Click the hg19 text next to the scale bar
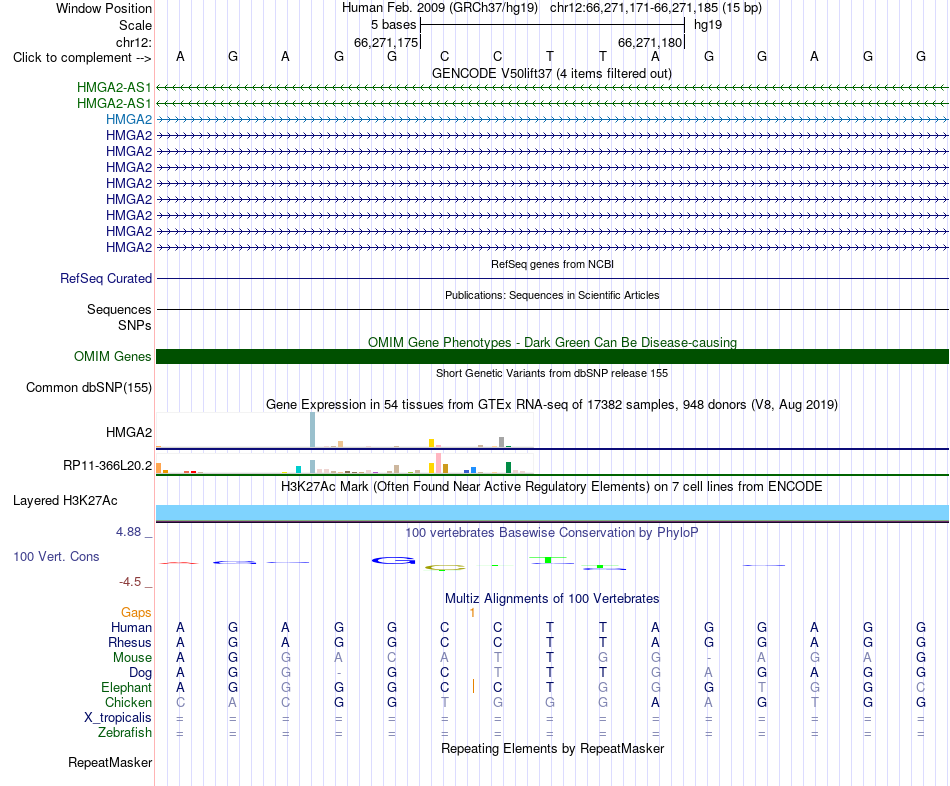Image resolution: width=950 pixels, height=786 pixels. click(x=708, y=25)
